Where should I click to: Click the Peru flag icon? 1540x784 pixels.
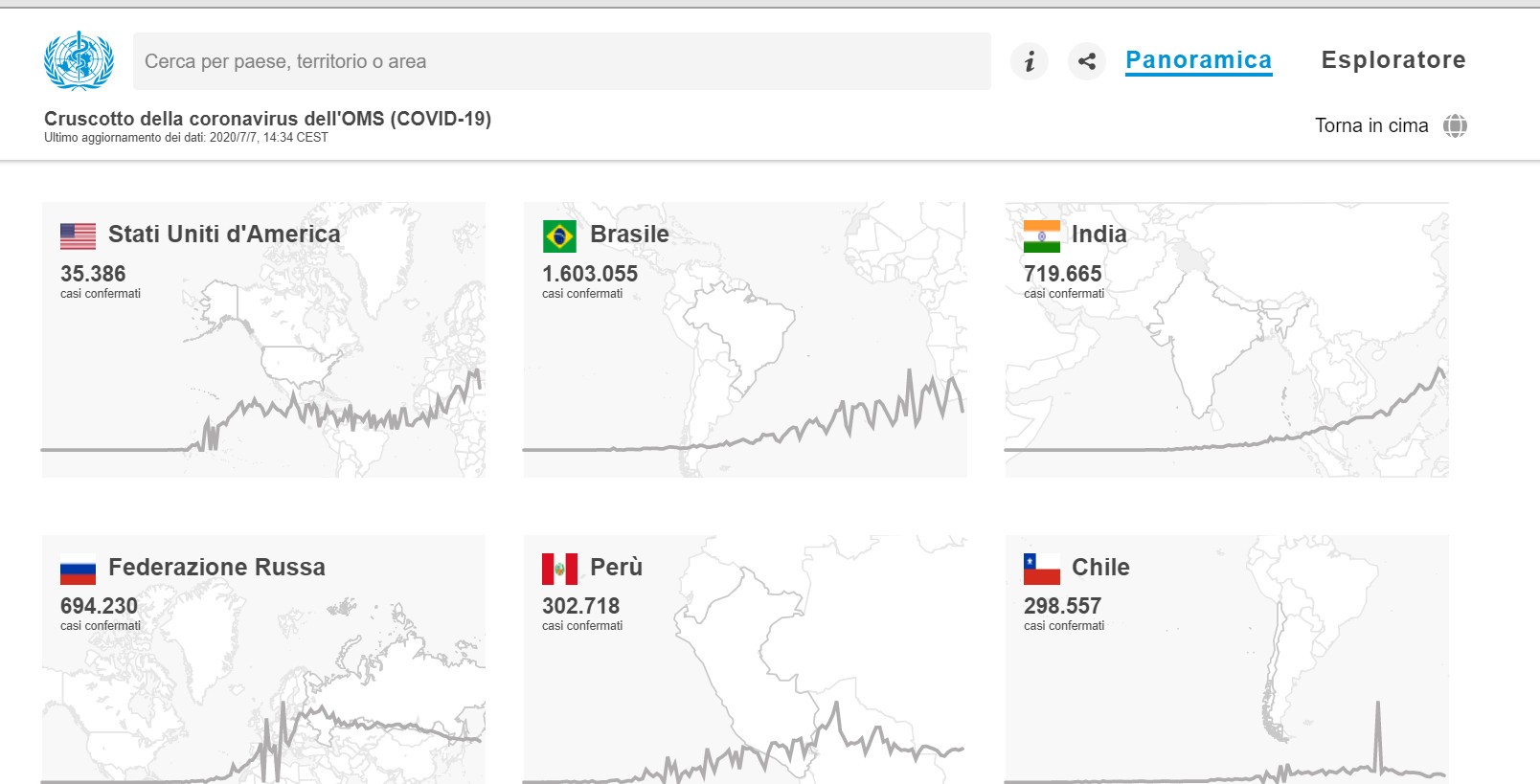point(559,569)
